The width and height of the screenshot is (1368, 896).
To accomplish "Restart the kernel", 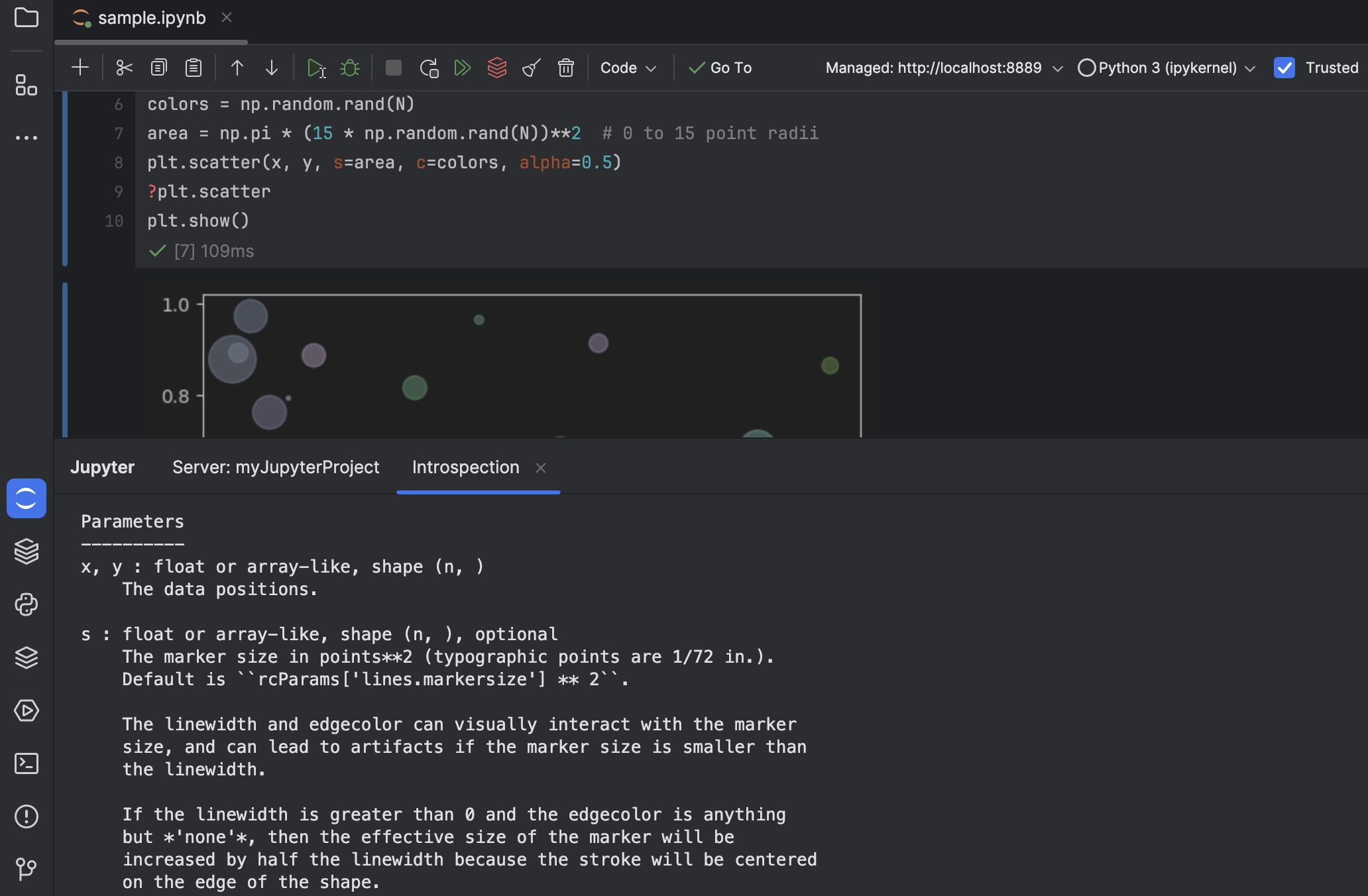I will pyautogui.click(x=429, y=67).
